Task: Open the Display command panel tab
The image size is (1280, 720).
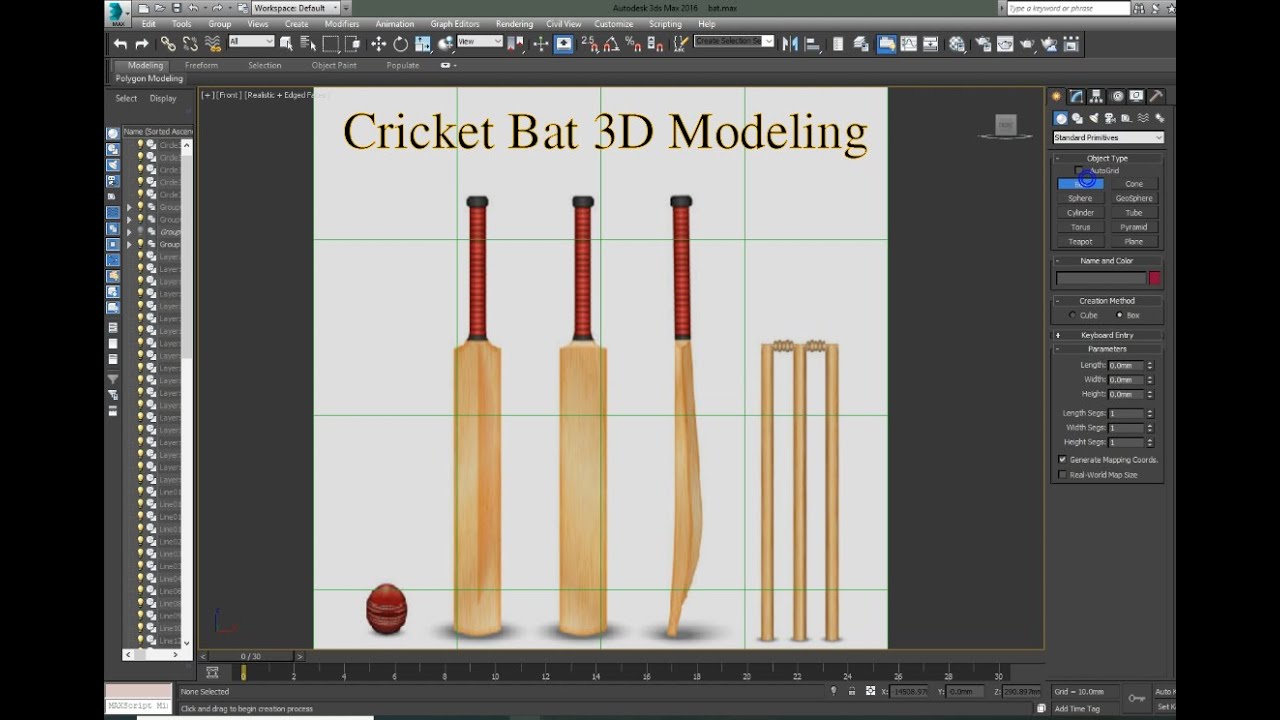Action: pos(1136,96)
